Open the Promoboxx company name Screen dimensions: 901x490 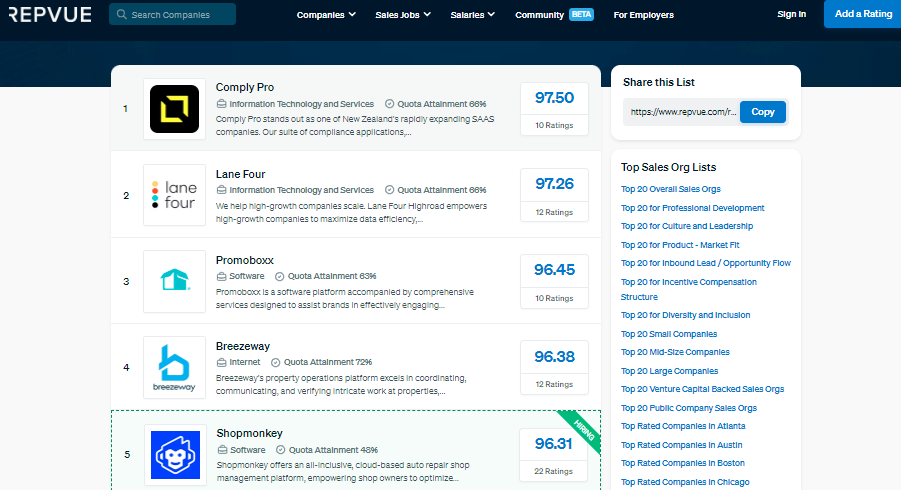[x=244, y=260]
